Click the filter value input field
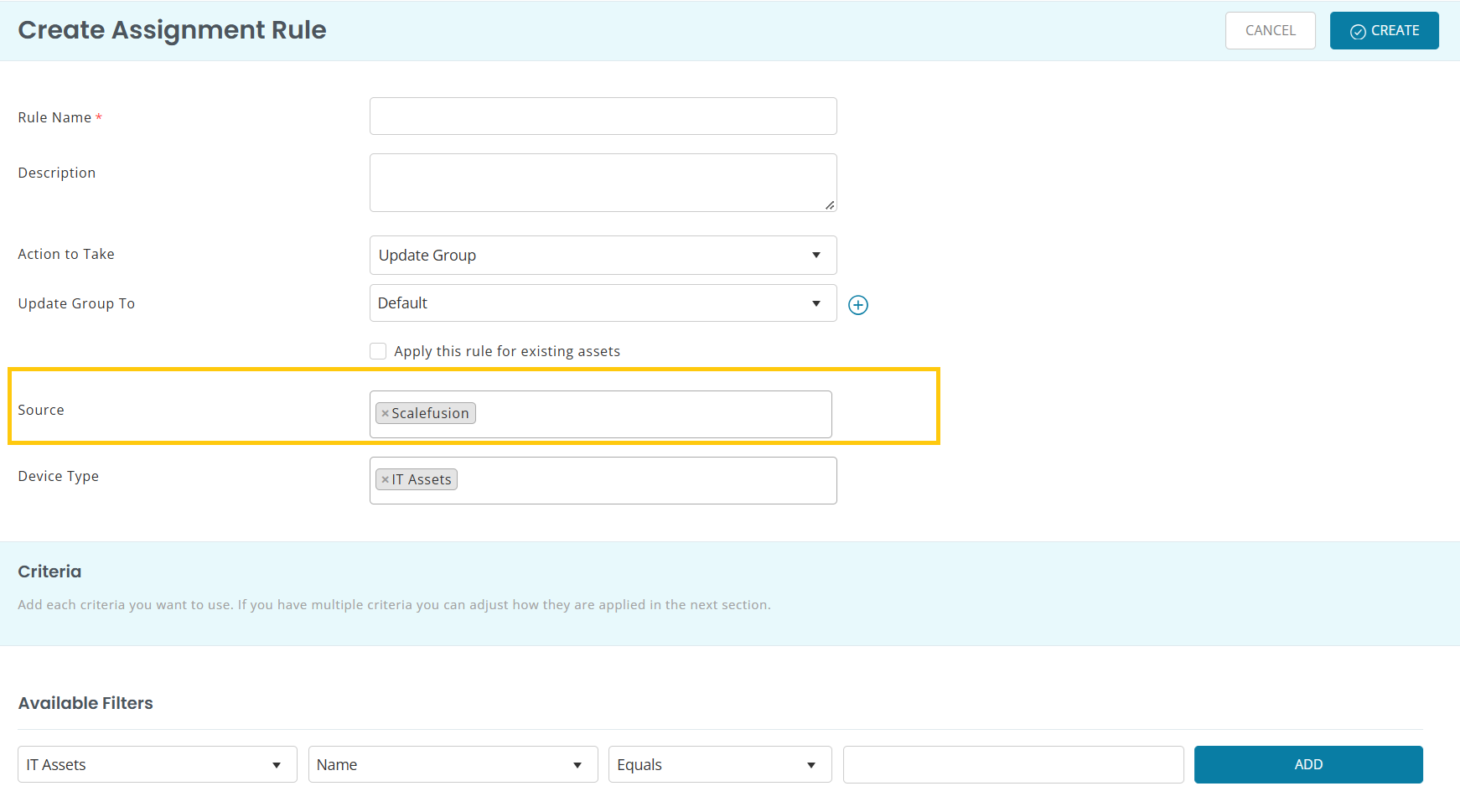The image size is (1460, 812). [1013, 764]
